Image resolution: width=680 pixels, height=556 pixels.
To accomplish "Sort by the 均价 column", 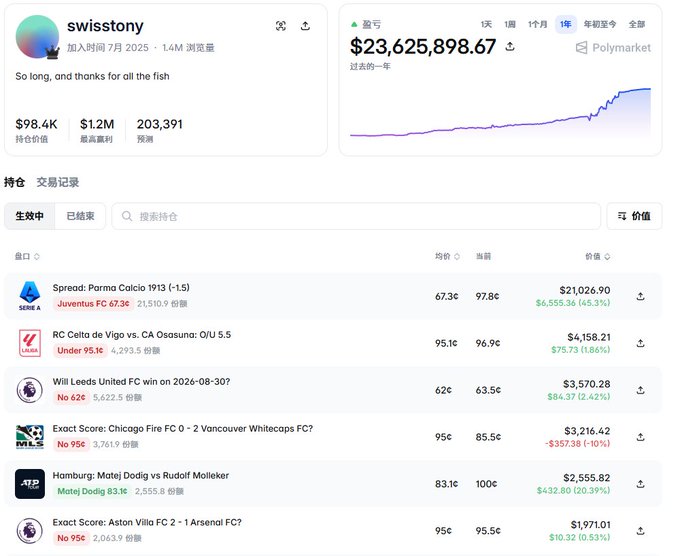I will click(447, 256).
